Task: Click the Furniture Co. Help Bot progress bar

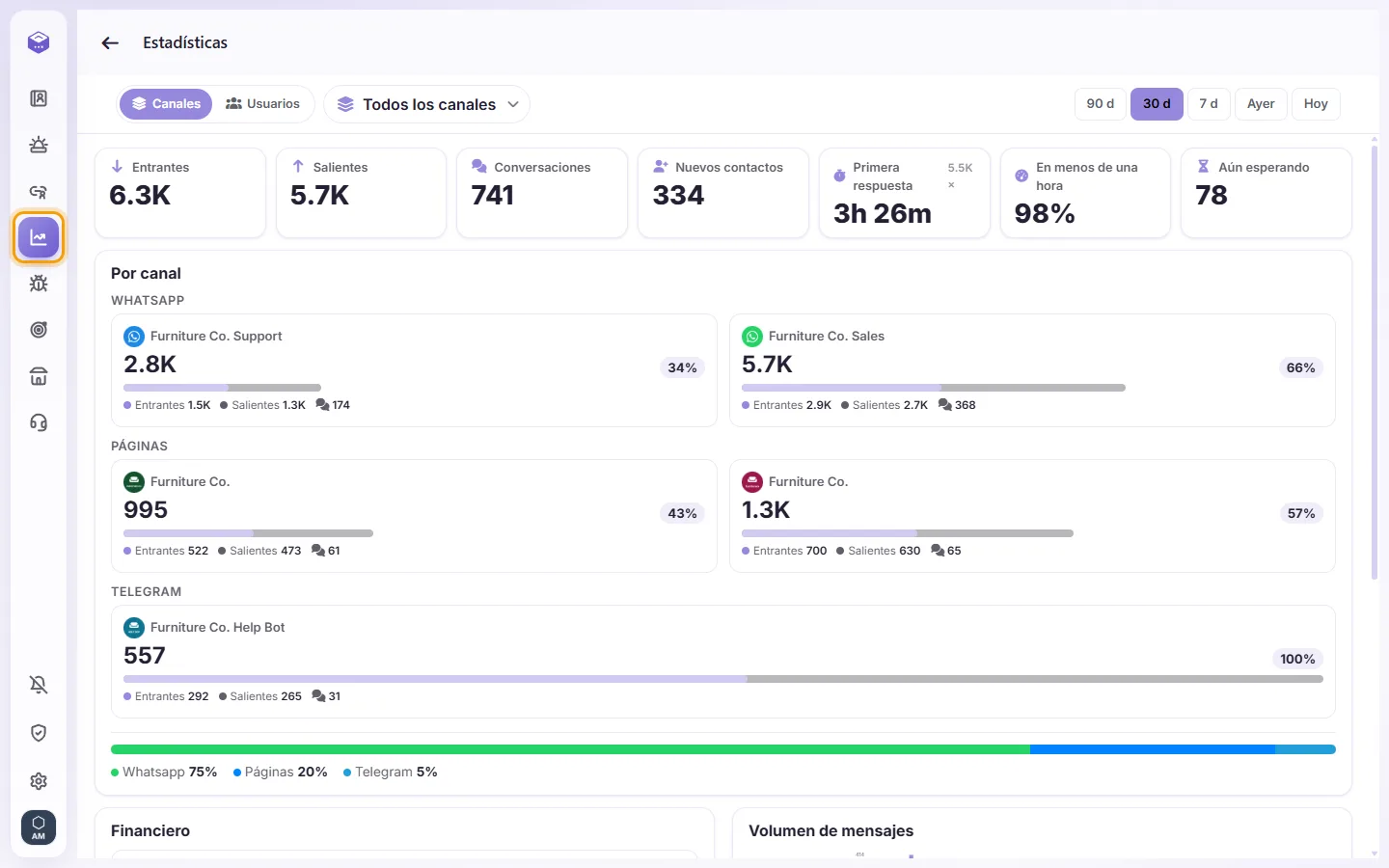Action: [x=723, y=679]
